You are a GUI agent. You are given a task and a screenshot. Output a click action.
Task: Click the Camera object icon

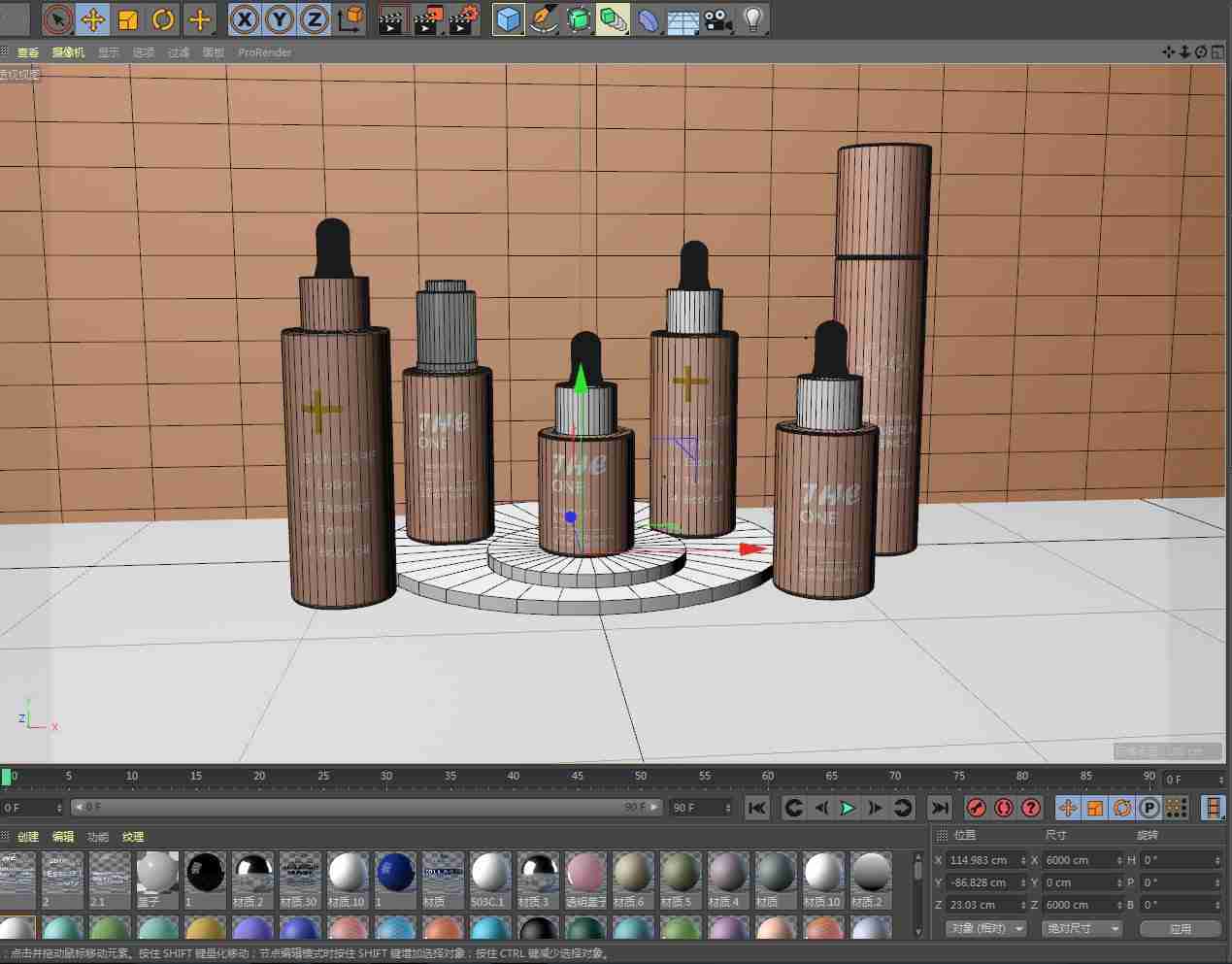point(717,18)
